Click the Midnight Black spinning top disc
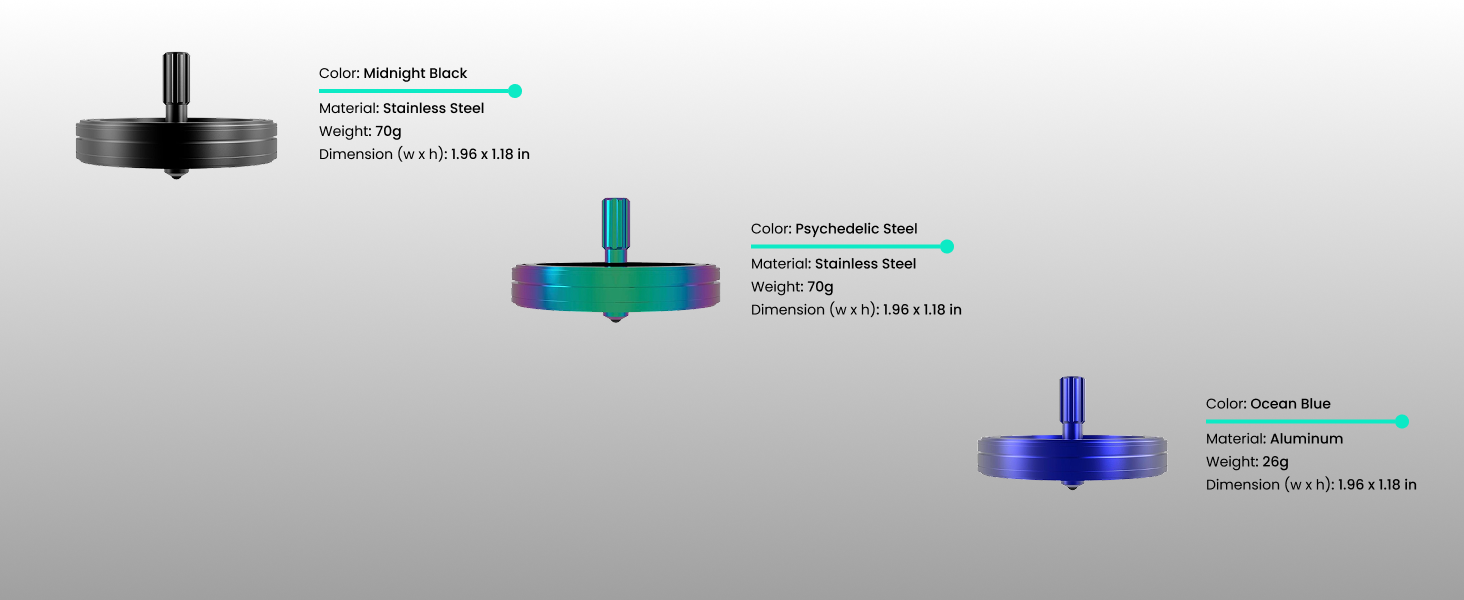The image size is (1464, 600). (176, 142)
